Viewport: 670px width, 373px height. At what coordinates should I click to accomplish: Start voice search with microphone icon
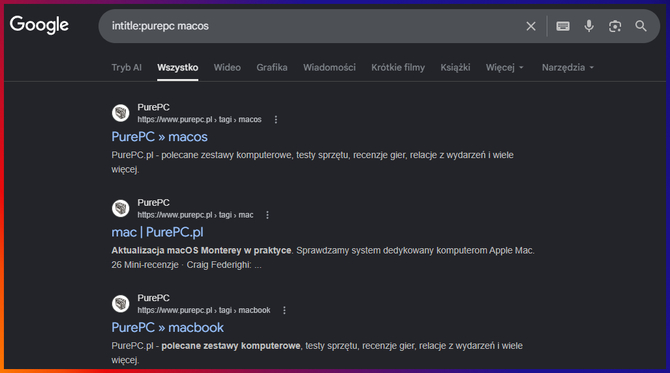[589, 26]
